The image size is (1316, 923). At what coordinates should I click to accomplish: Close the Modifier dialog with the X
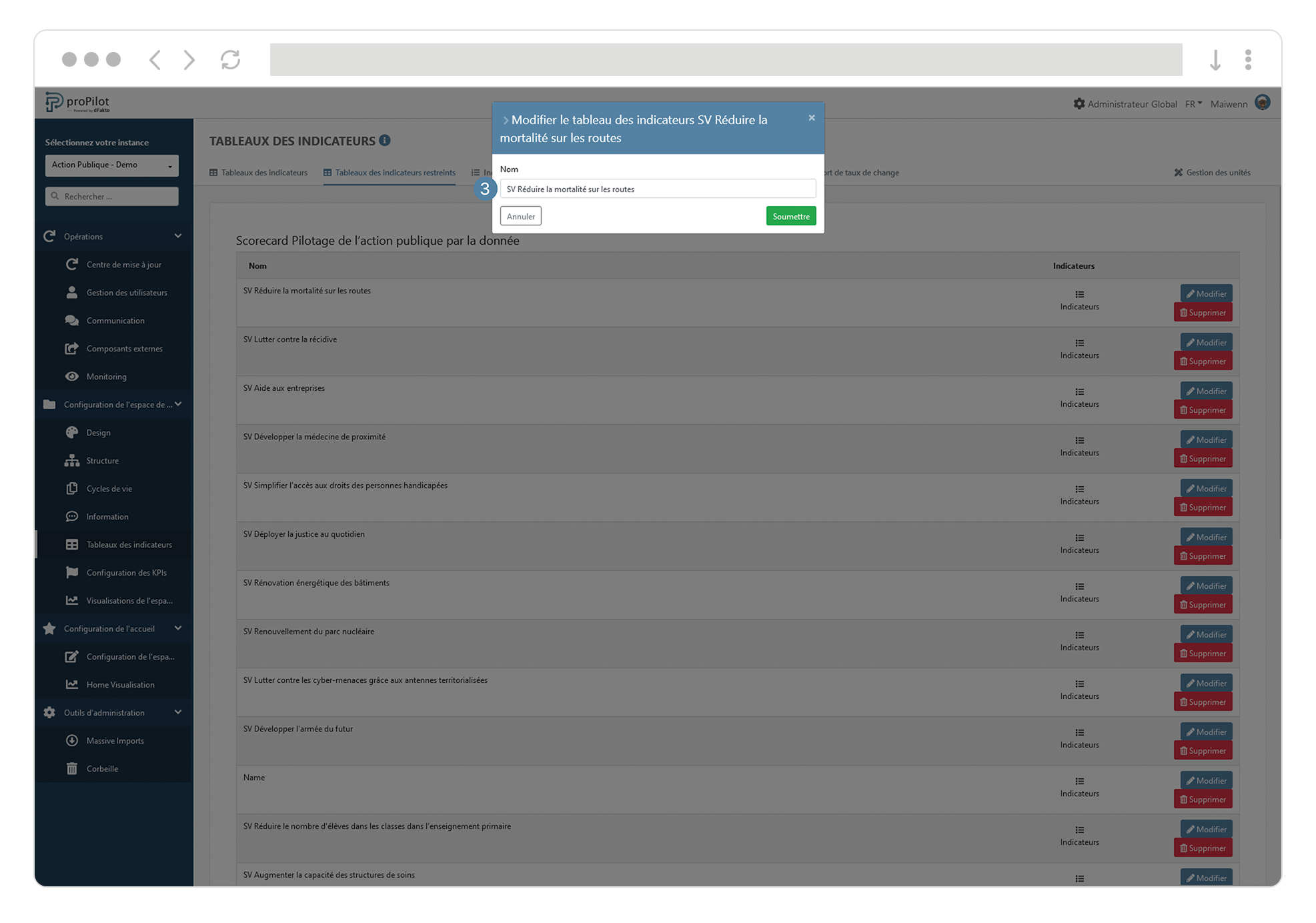[x=812, y=118]
